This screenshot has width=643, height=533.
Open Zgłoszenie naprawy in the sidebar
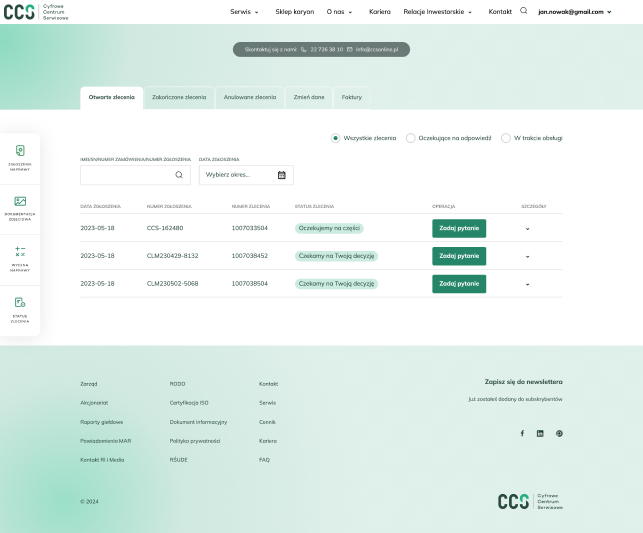pos(20,151)
